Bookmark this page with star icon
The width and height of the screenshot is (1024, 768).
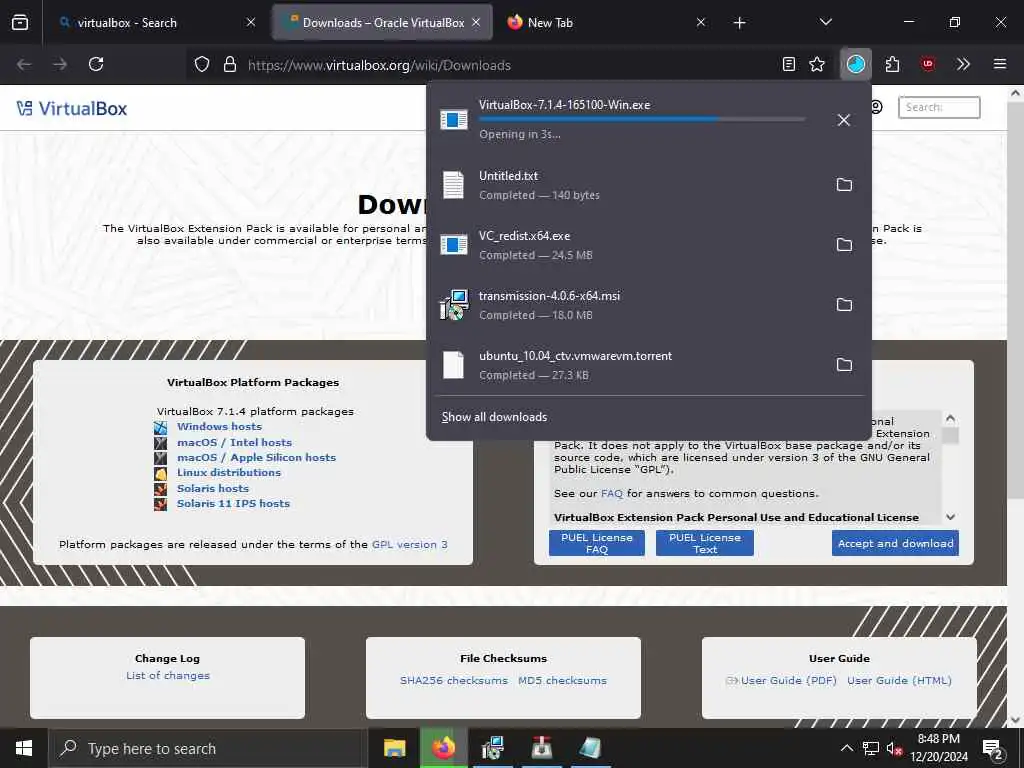[817, 64]
